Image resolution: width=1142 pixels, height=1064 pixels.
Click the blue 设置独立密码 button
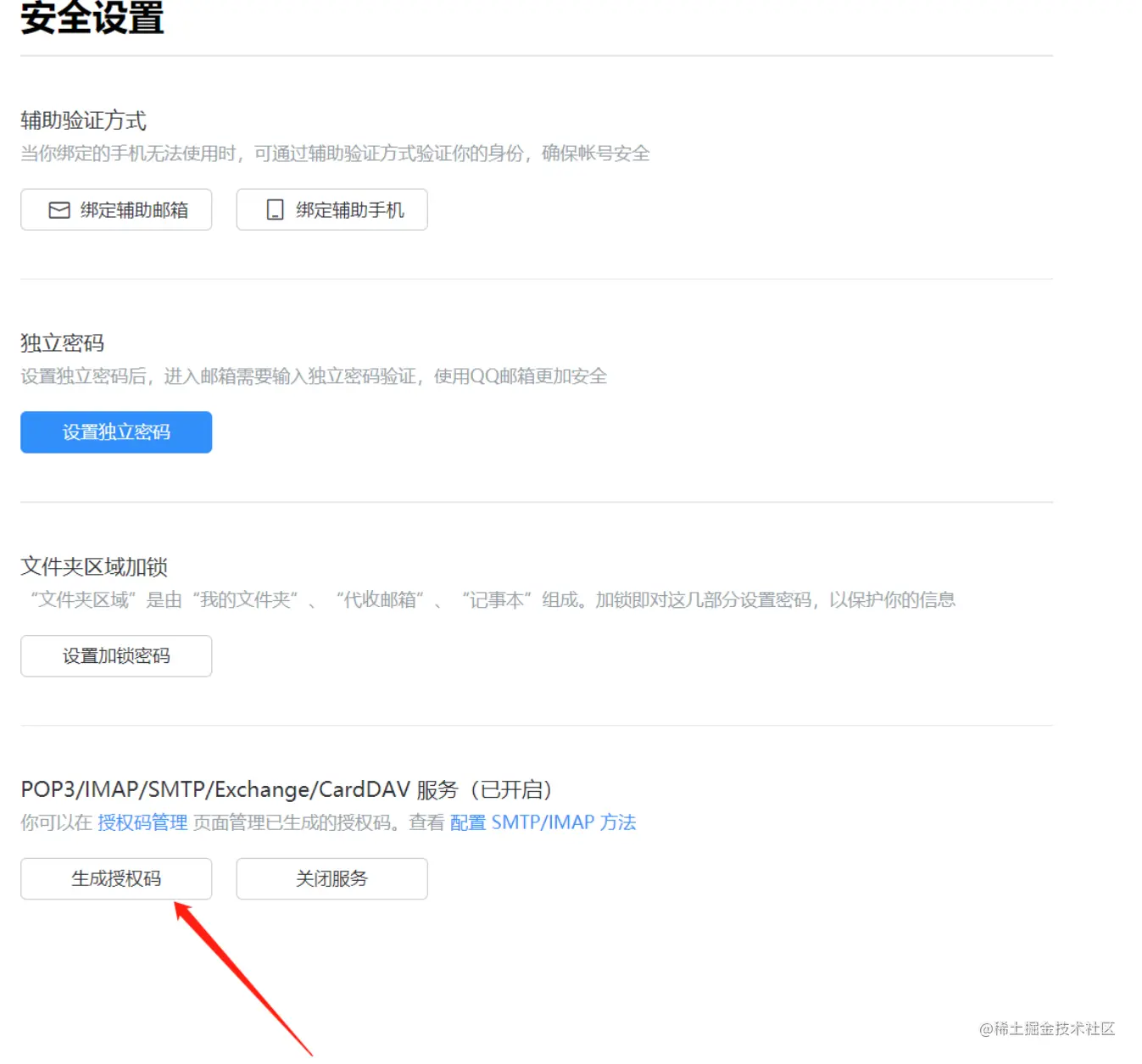116,432
